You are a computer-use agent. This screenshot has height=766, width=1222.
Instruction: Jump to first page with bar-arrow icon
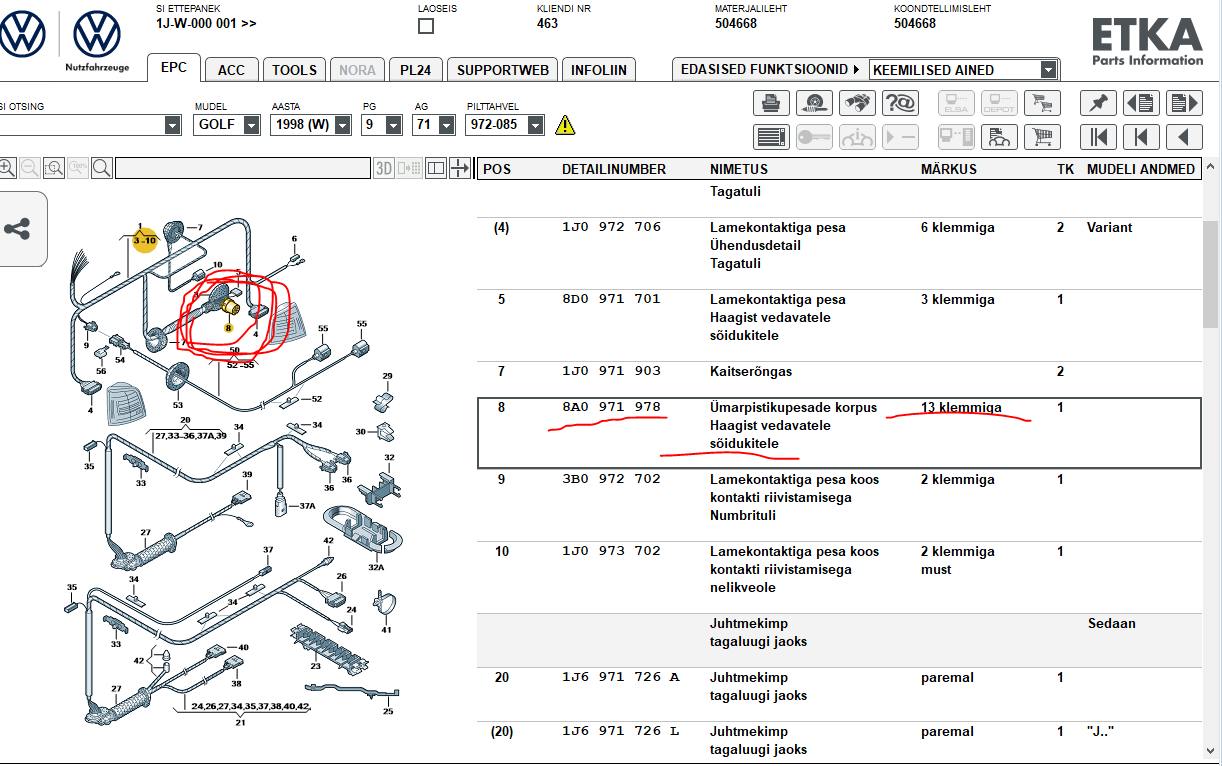click(x=1099, y=137)
